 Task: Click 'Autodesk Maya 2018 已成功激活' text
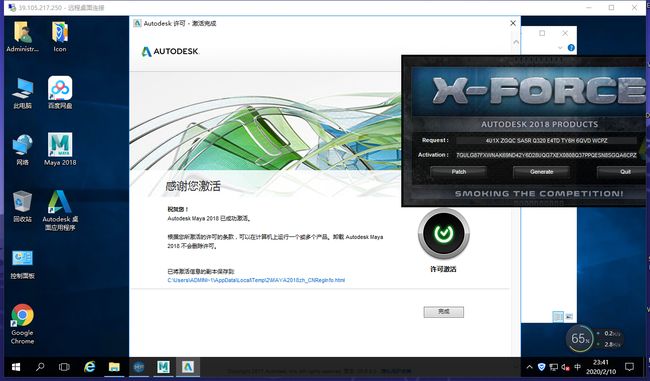click(209, 218)
